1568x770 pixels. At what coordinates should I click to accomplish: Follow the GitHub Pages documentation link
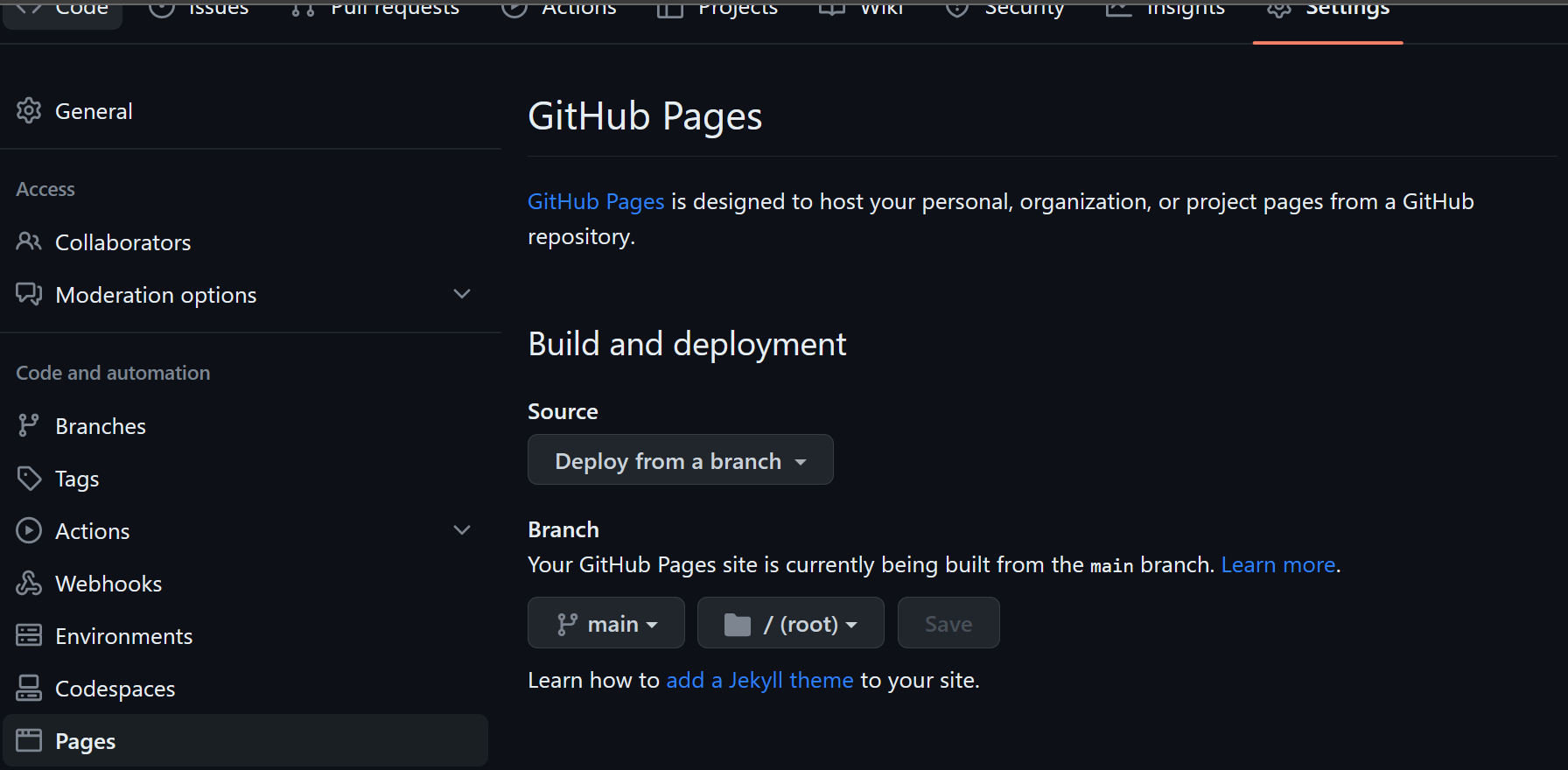click(x=596, y=201)
